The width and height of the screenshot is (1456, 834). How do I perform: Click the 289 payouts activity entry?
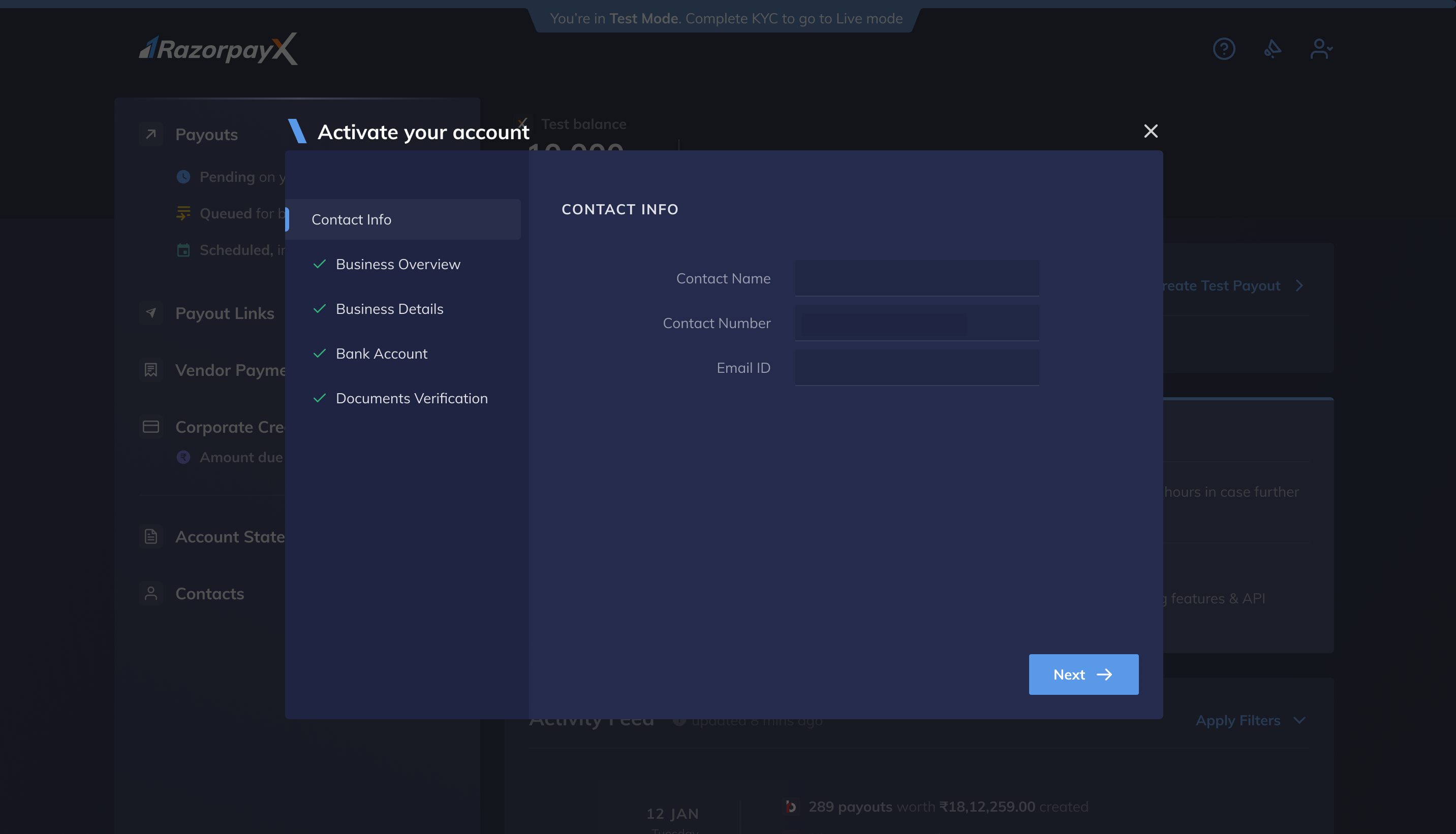point(948,807)
